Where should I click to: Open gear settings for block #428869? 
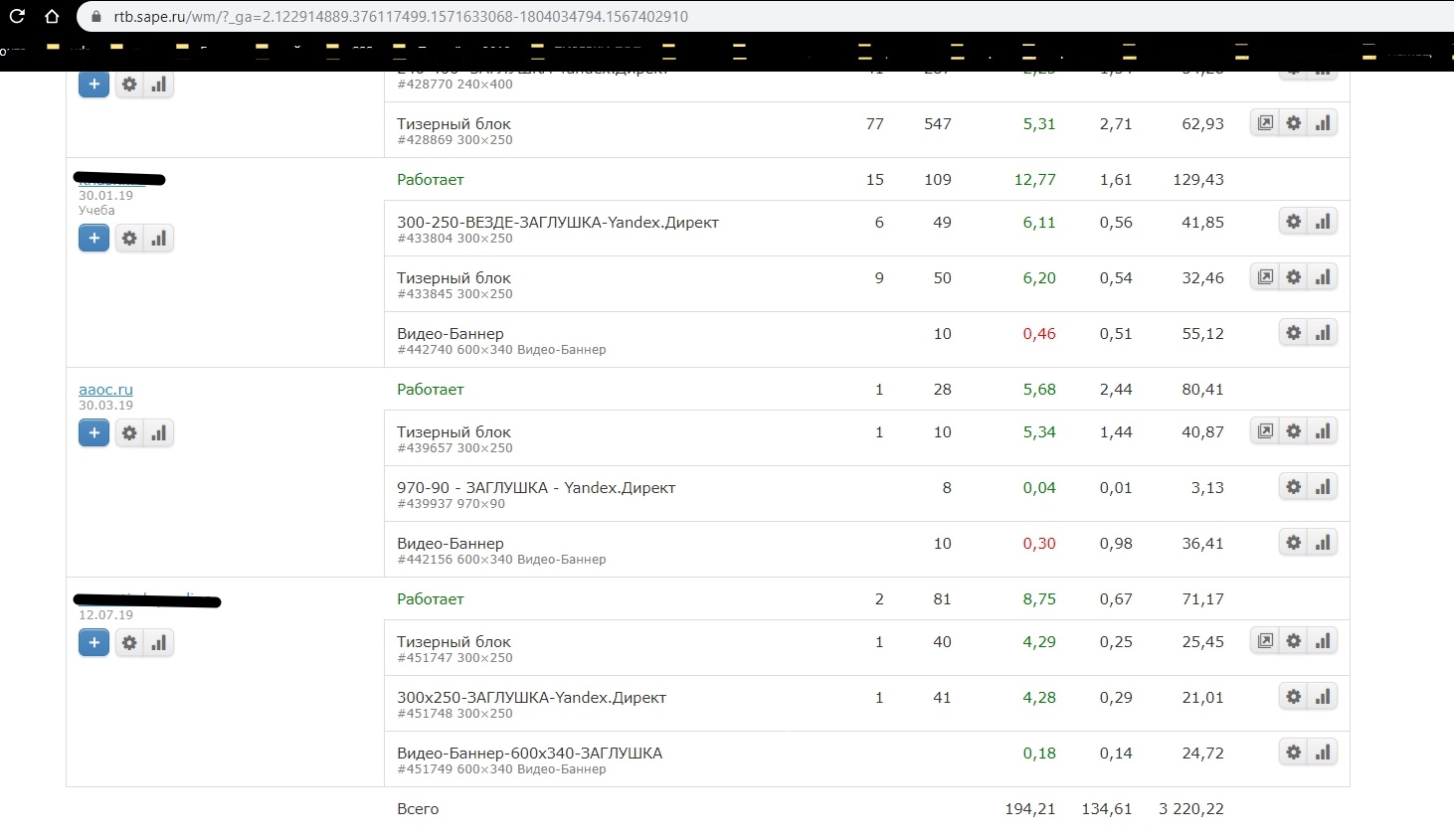[1293, 123]
